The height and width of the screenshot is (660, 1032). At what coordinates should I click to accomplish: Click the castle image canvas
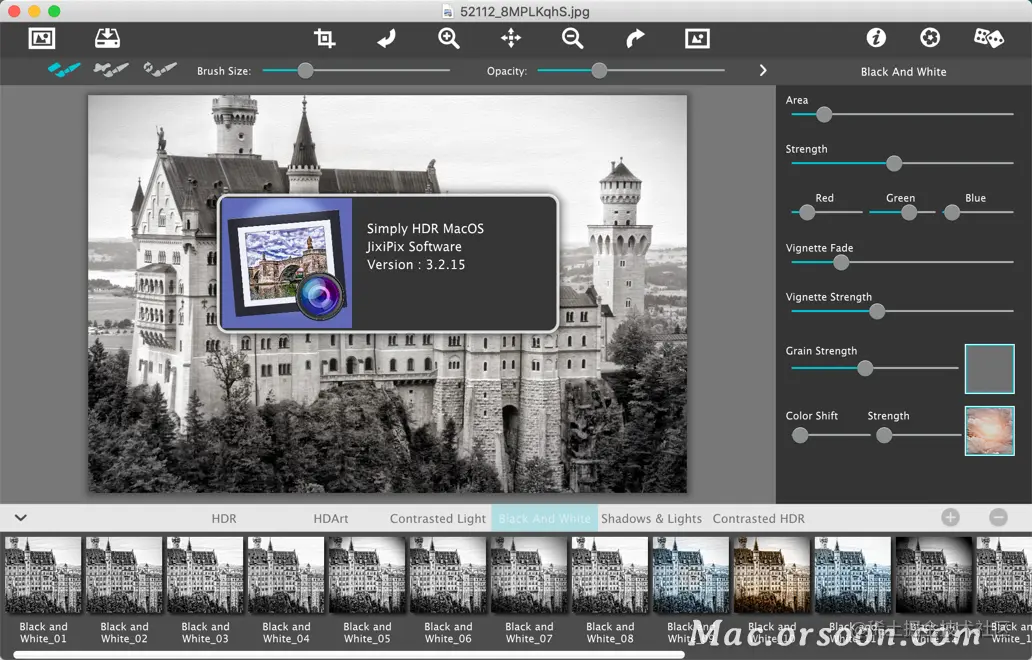pos(388,293)
